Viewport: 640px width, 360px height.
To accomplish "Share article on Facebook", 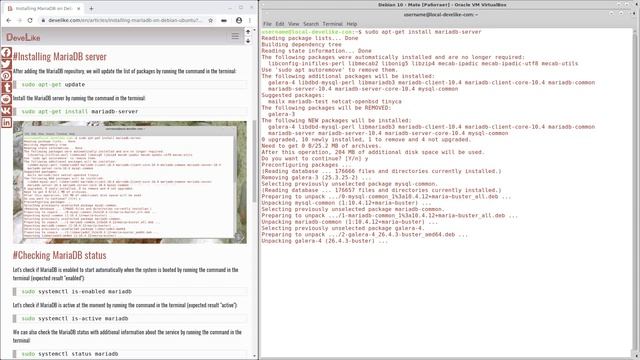I will [6, 53].
